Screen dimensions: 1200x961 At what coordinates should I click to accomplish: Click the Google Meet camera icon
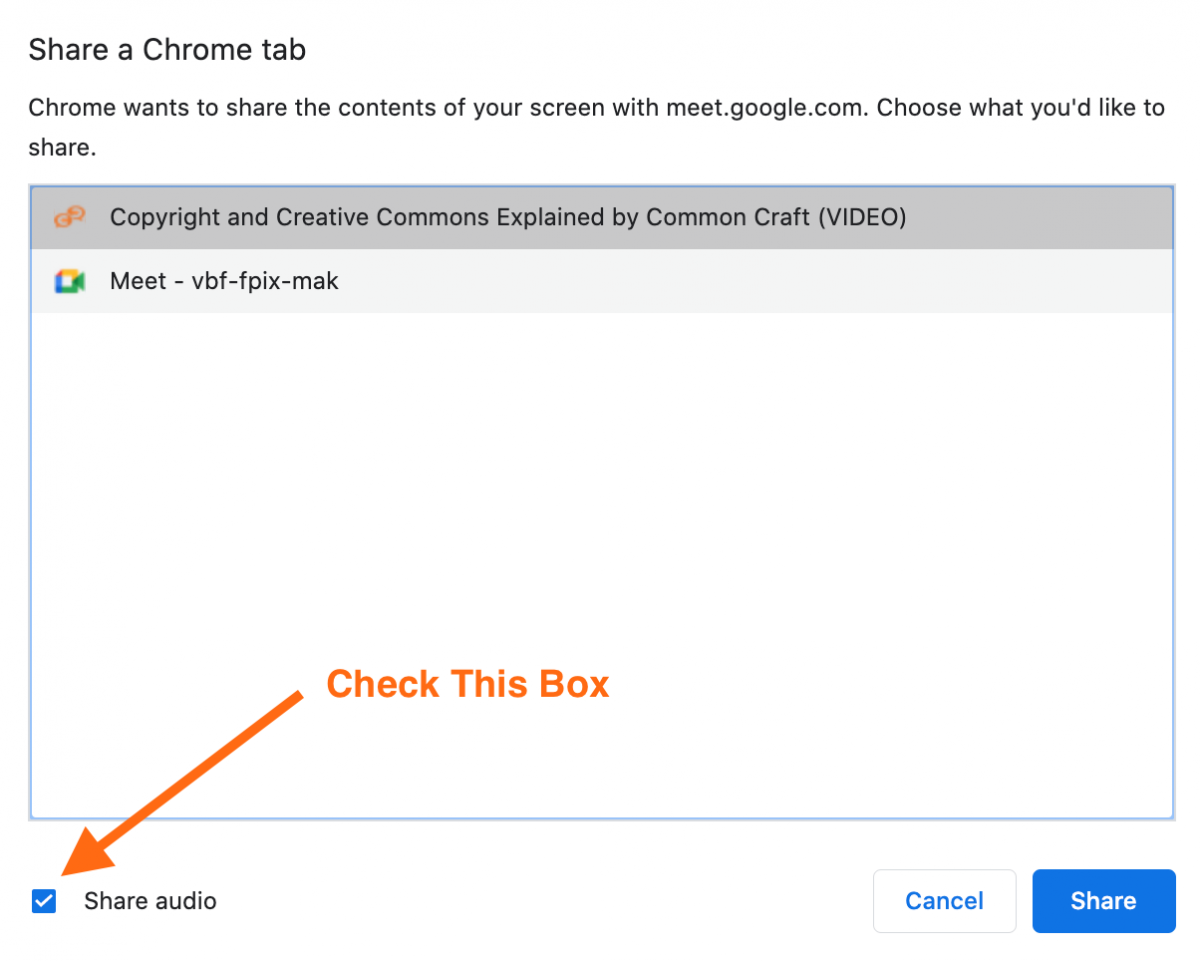click(x=69, y=282)
